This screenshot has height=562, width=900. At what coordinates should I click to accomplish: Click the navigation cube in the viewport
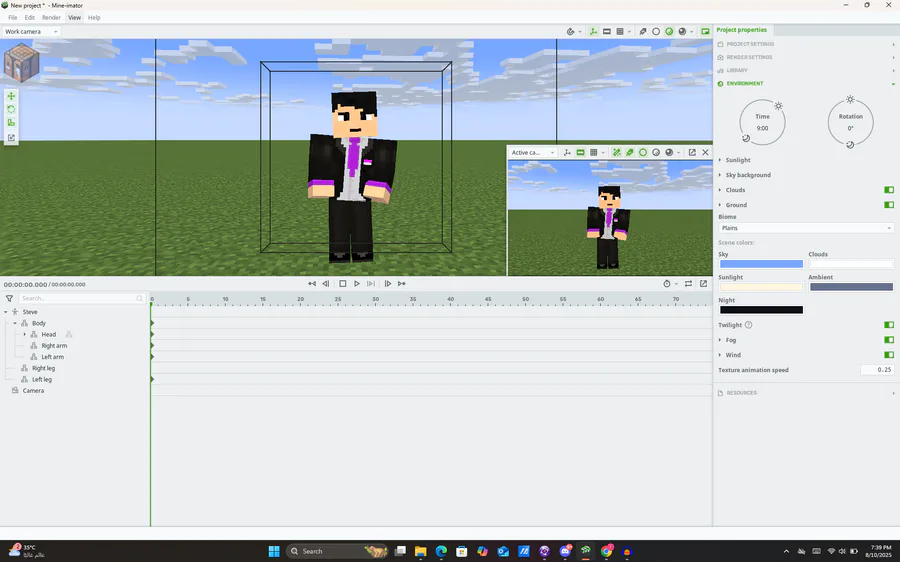click(x=21, y=63)
